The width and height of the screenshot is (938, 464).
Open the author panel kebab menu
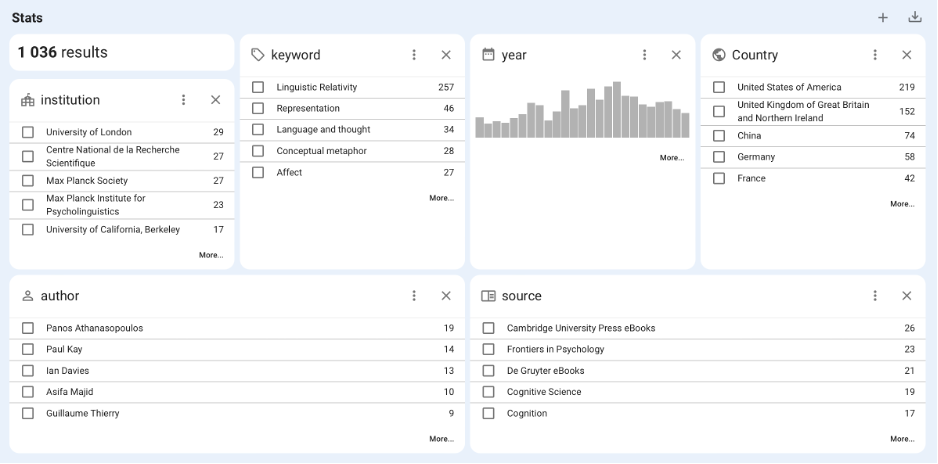414,296
